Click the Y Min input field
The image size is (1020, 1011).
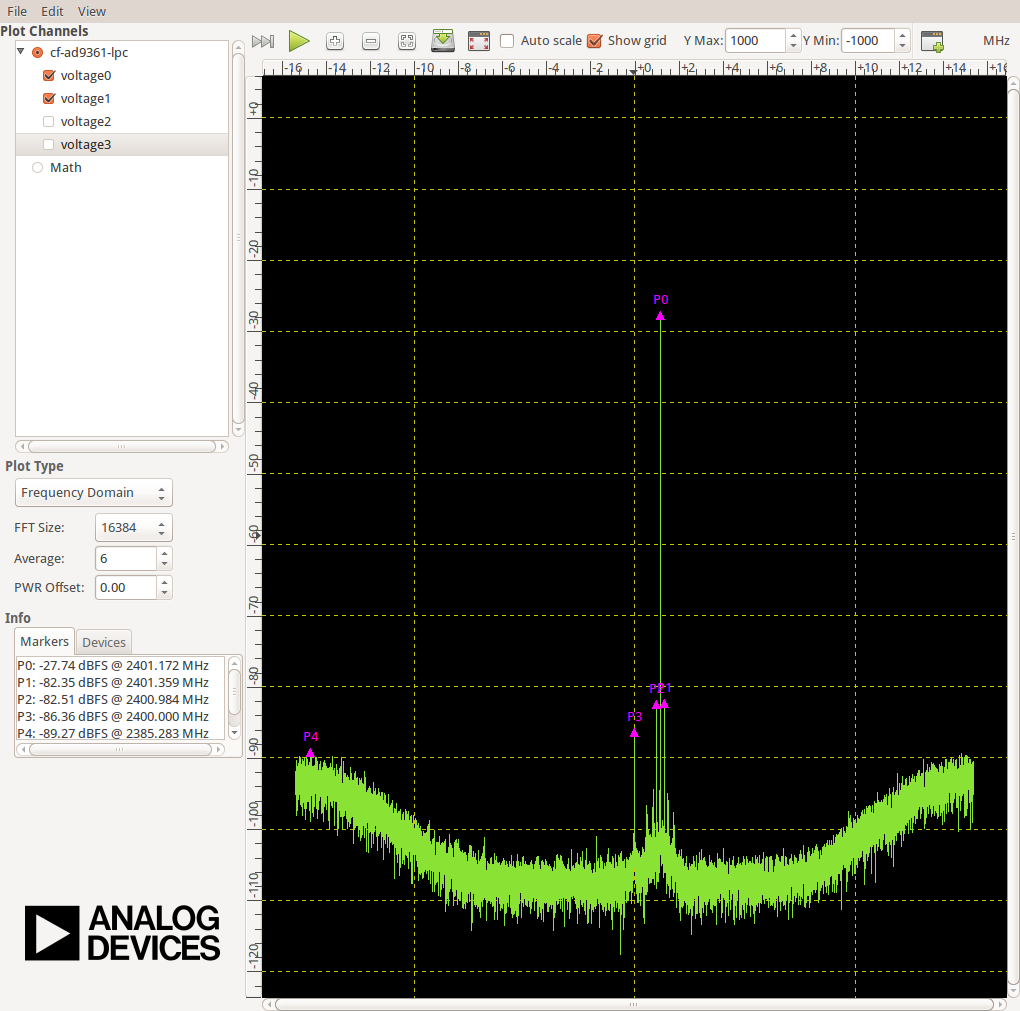[868, 41]
